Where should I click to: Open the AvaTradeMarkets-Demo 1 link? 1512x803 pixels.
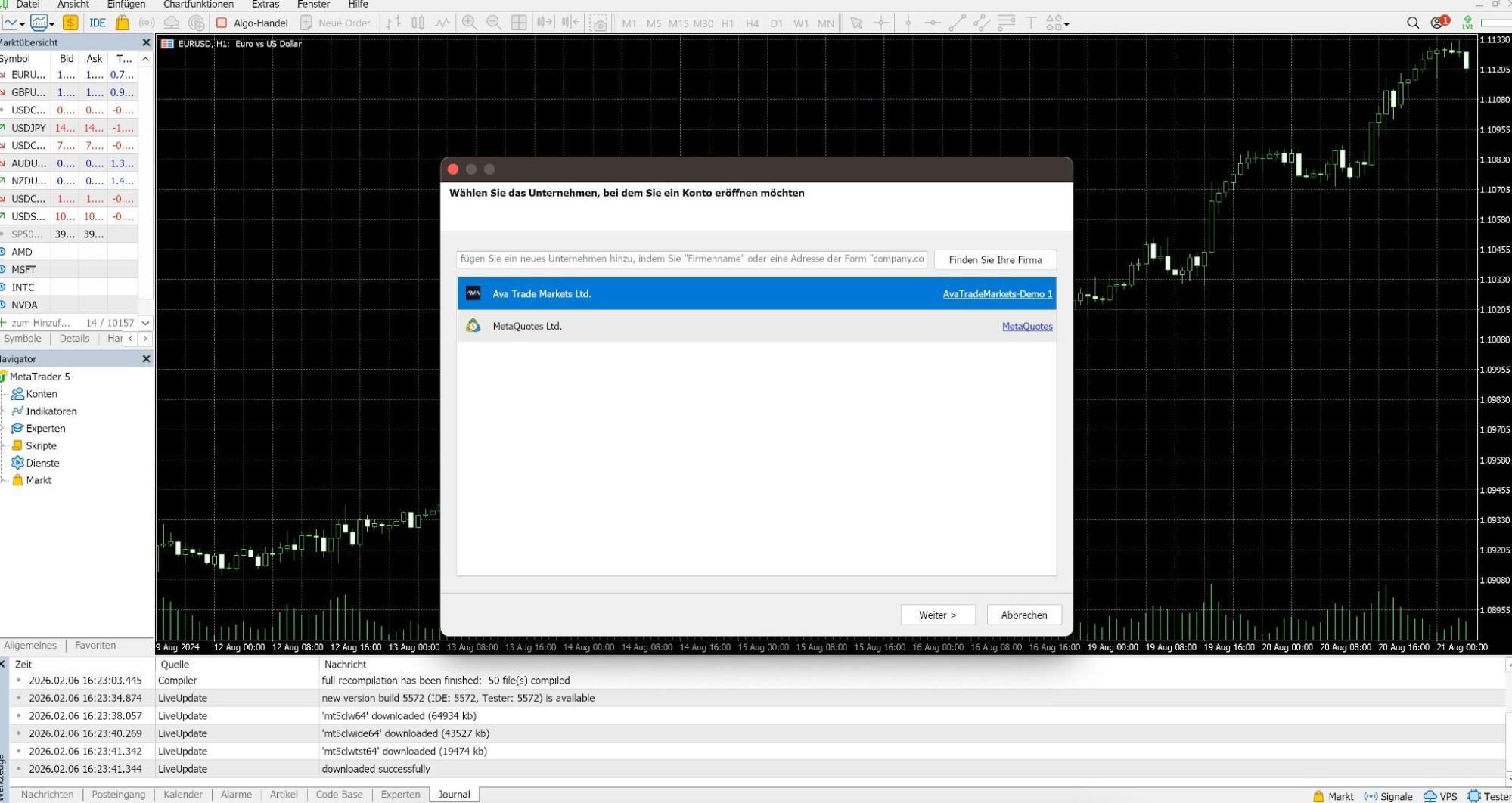coord(997,294)
